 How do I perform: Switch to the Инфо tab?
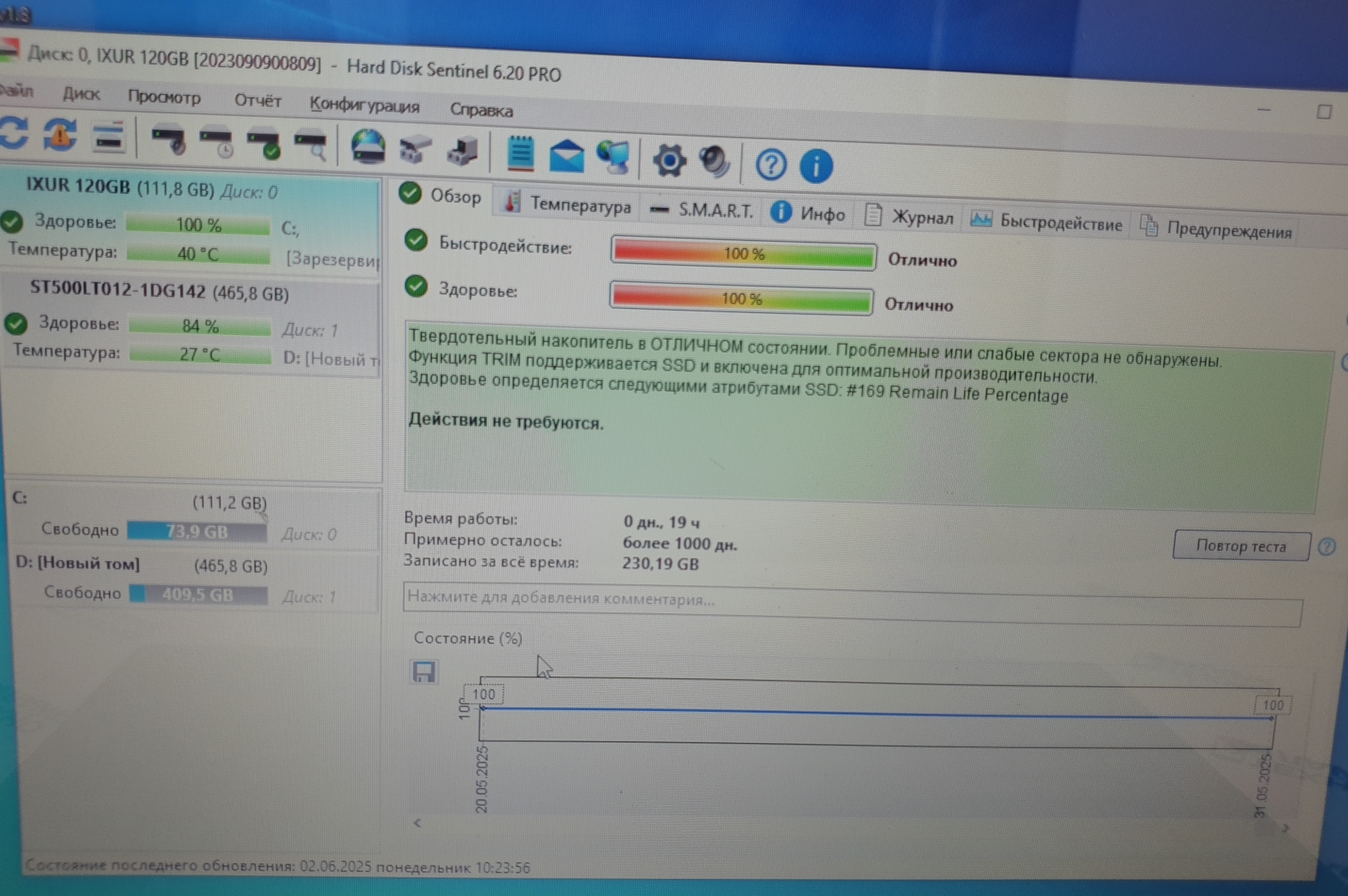[808, 214]
